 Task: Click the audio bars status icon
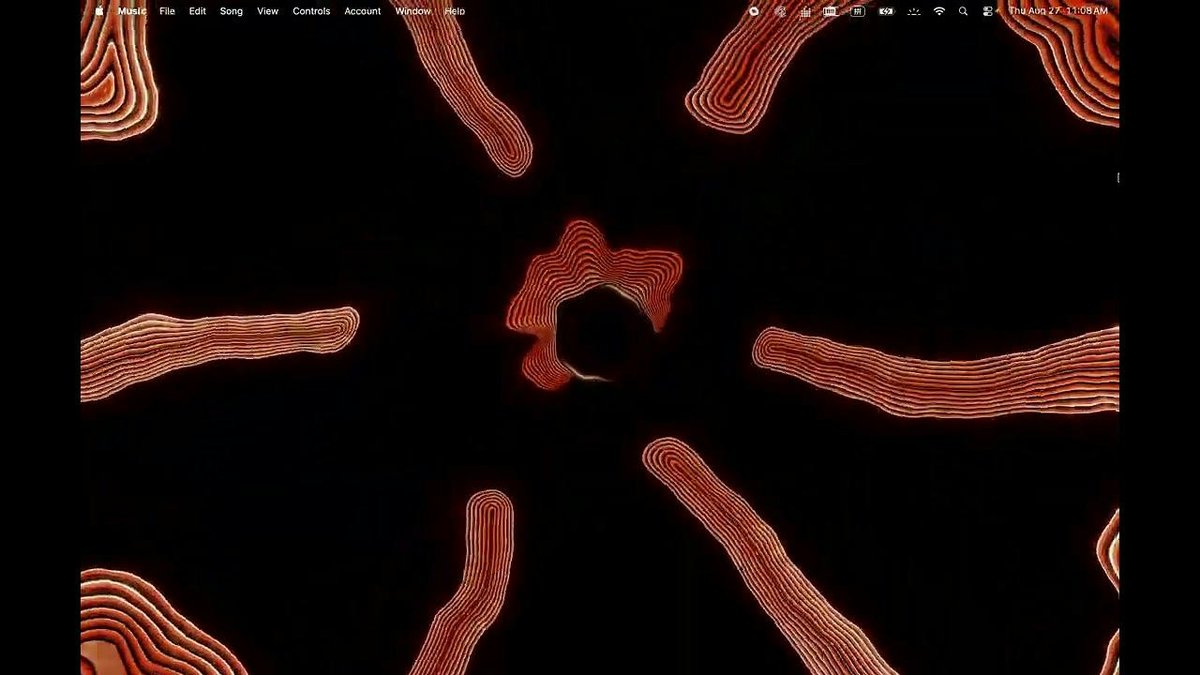[806, 11]
